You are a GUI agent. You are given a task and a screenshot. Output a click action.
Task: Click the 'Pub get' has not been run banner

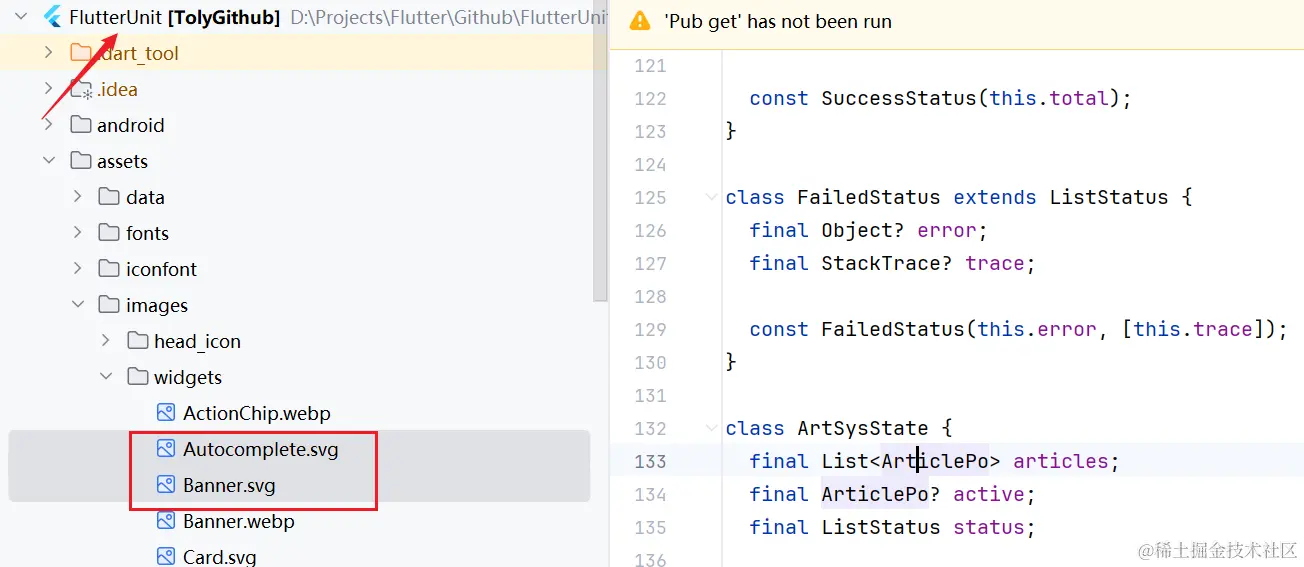956,22
